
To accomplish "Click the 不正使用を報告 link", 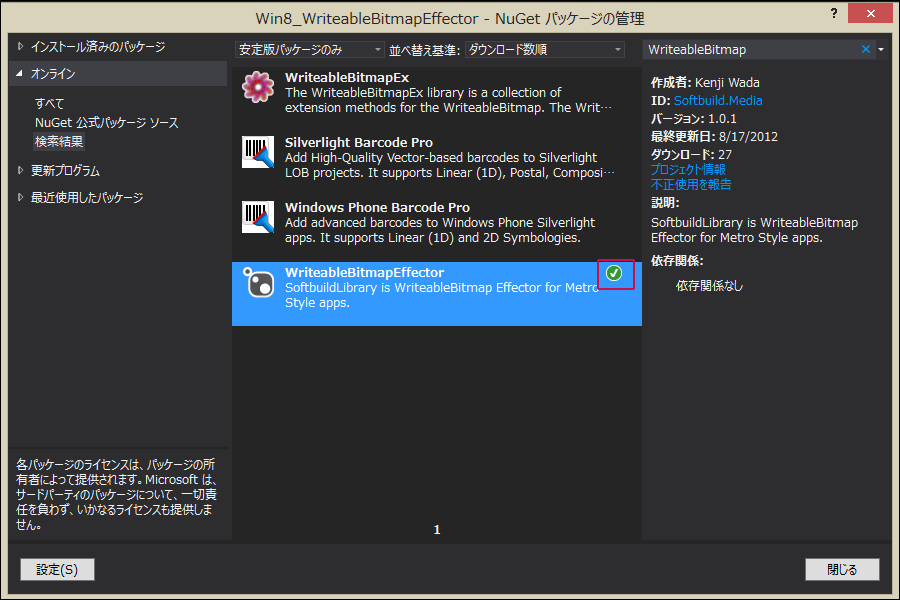I will tap(691, 184).
